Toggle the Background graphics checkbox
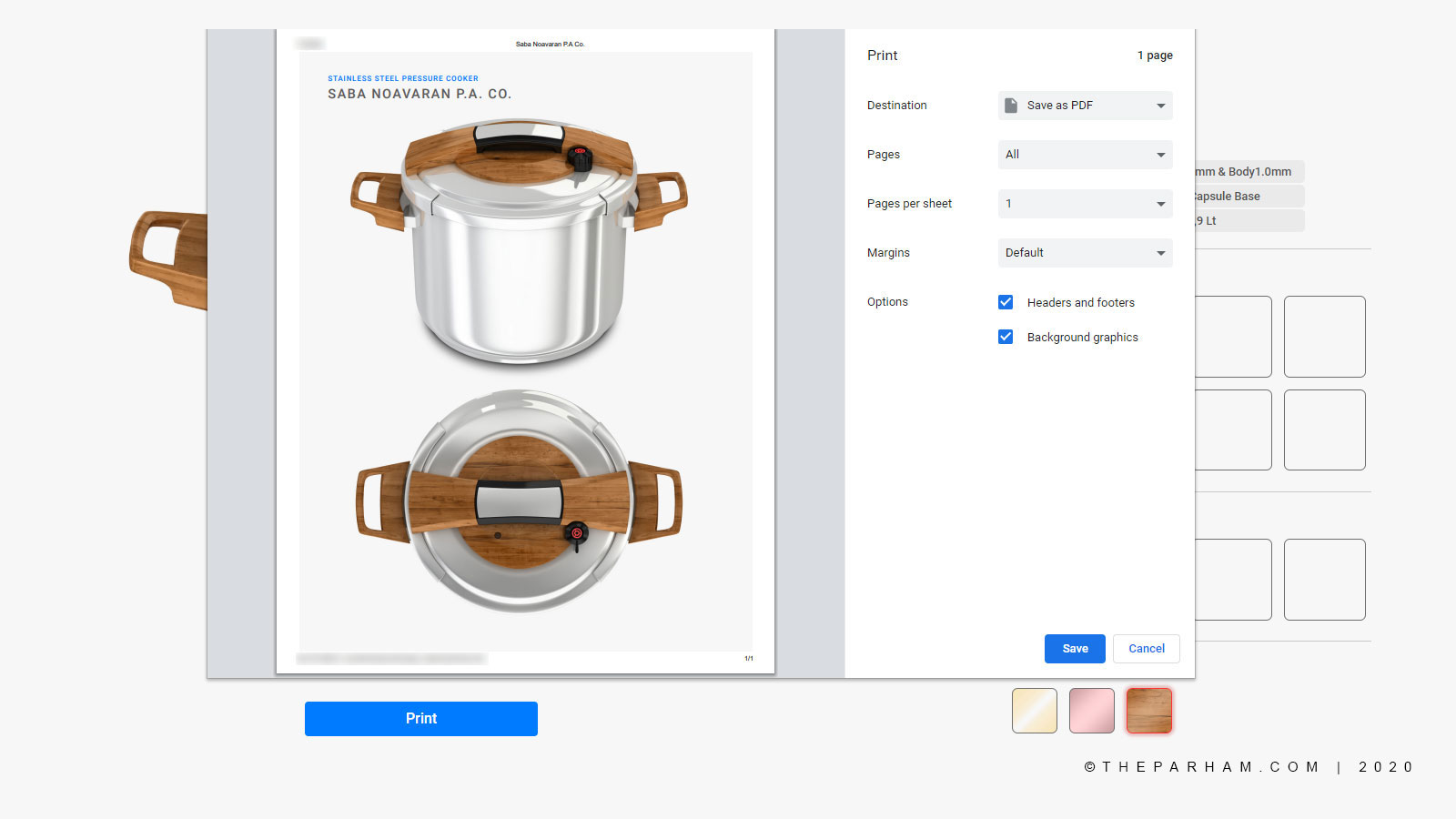Viewport: 1456px width, 819px height. (x=1006, y=337)
